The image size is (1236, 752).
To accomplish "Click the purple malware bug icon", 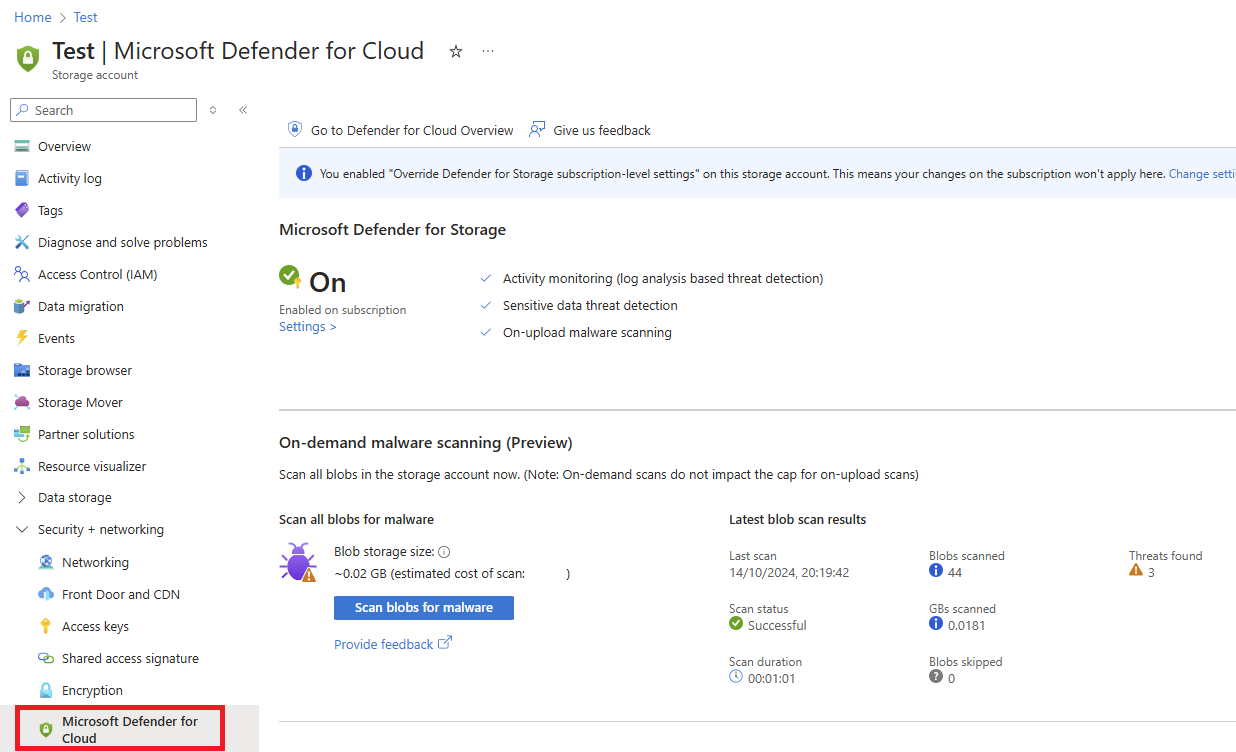I will point(298,563).
